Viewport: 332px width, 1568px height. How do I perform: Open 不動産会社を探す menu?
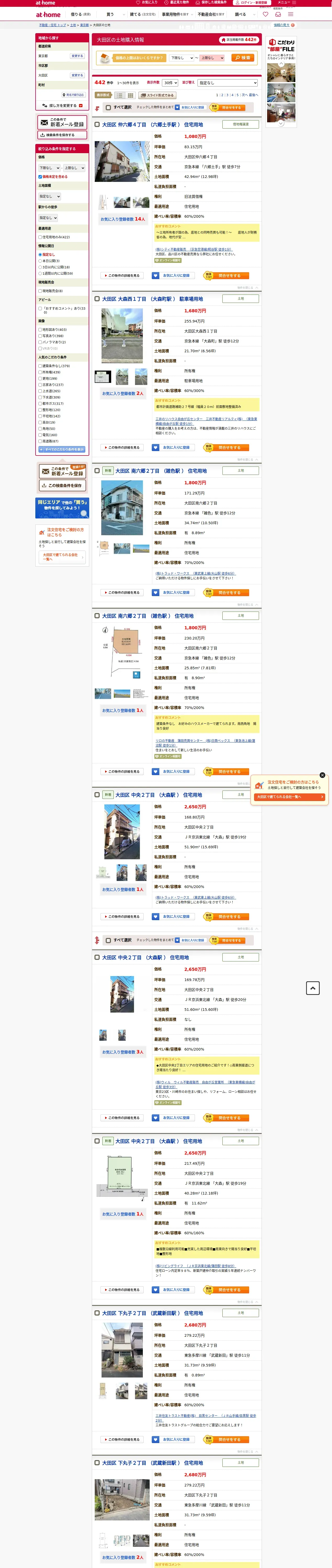coord(211,14)
